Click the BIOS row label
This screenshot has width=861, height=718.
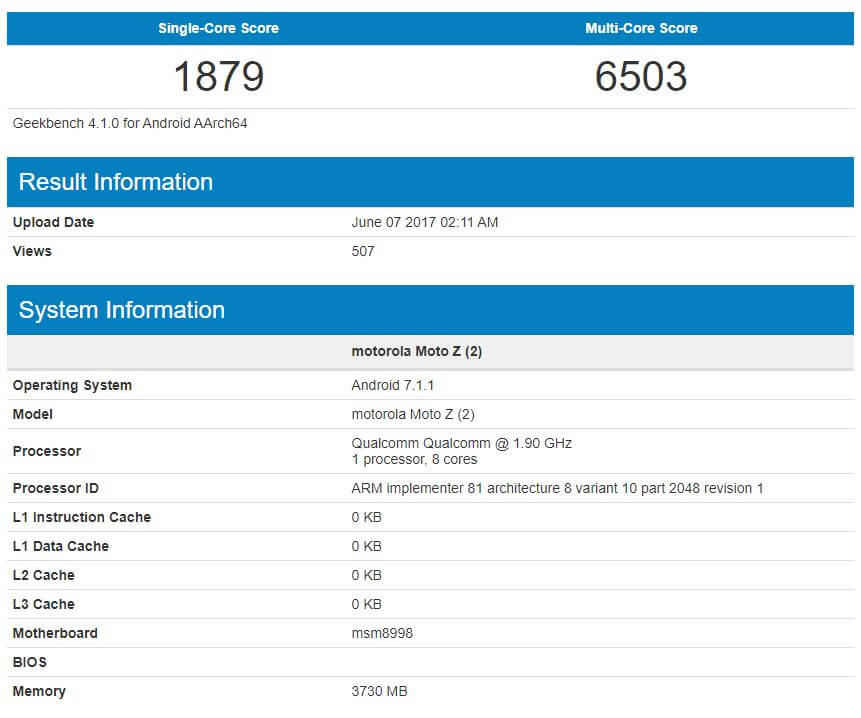(x=30, y=662)
